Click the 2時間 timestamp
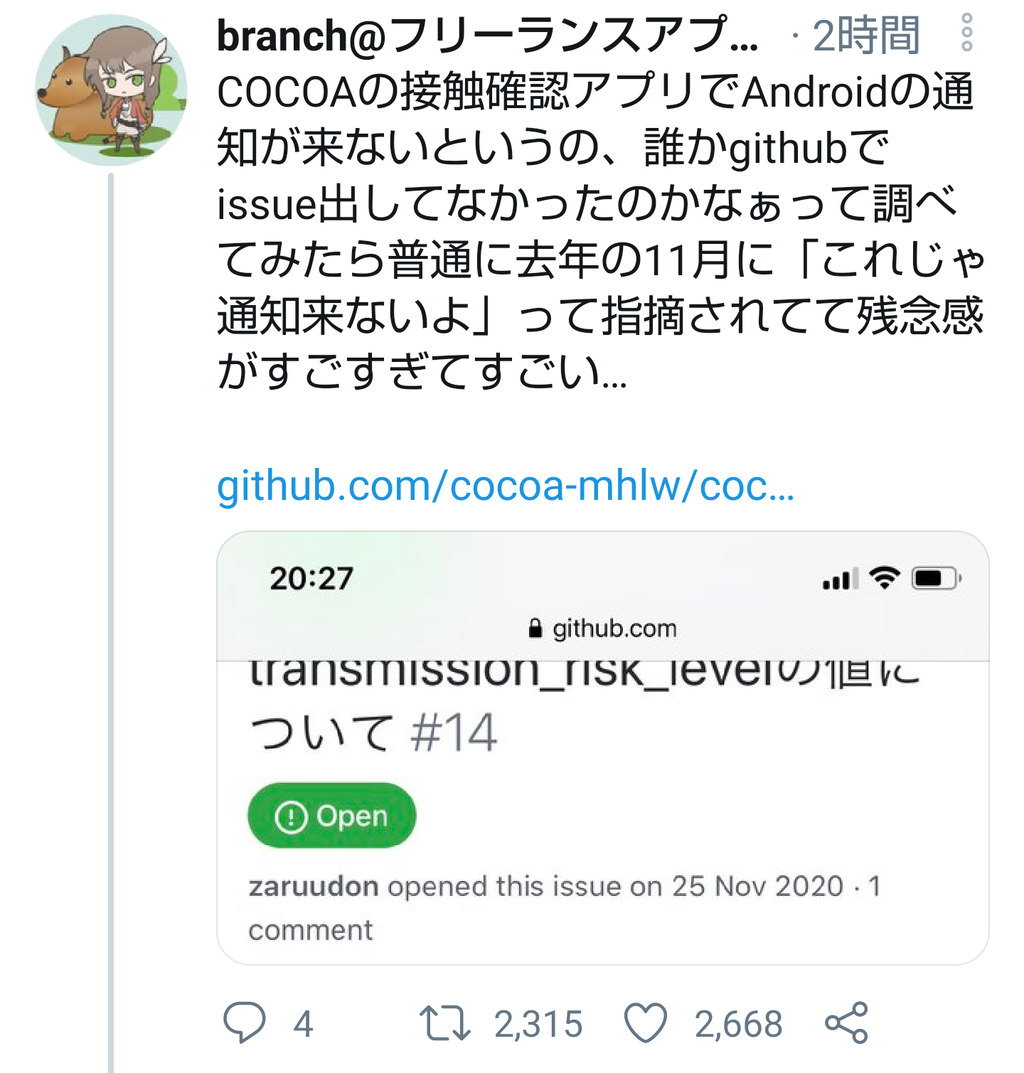The height and width of the screenshot is (1073, 1024). click(866, 35)
